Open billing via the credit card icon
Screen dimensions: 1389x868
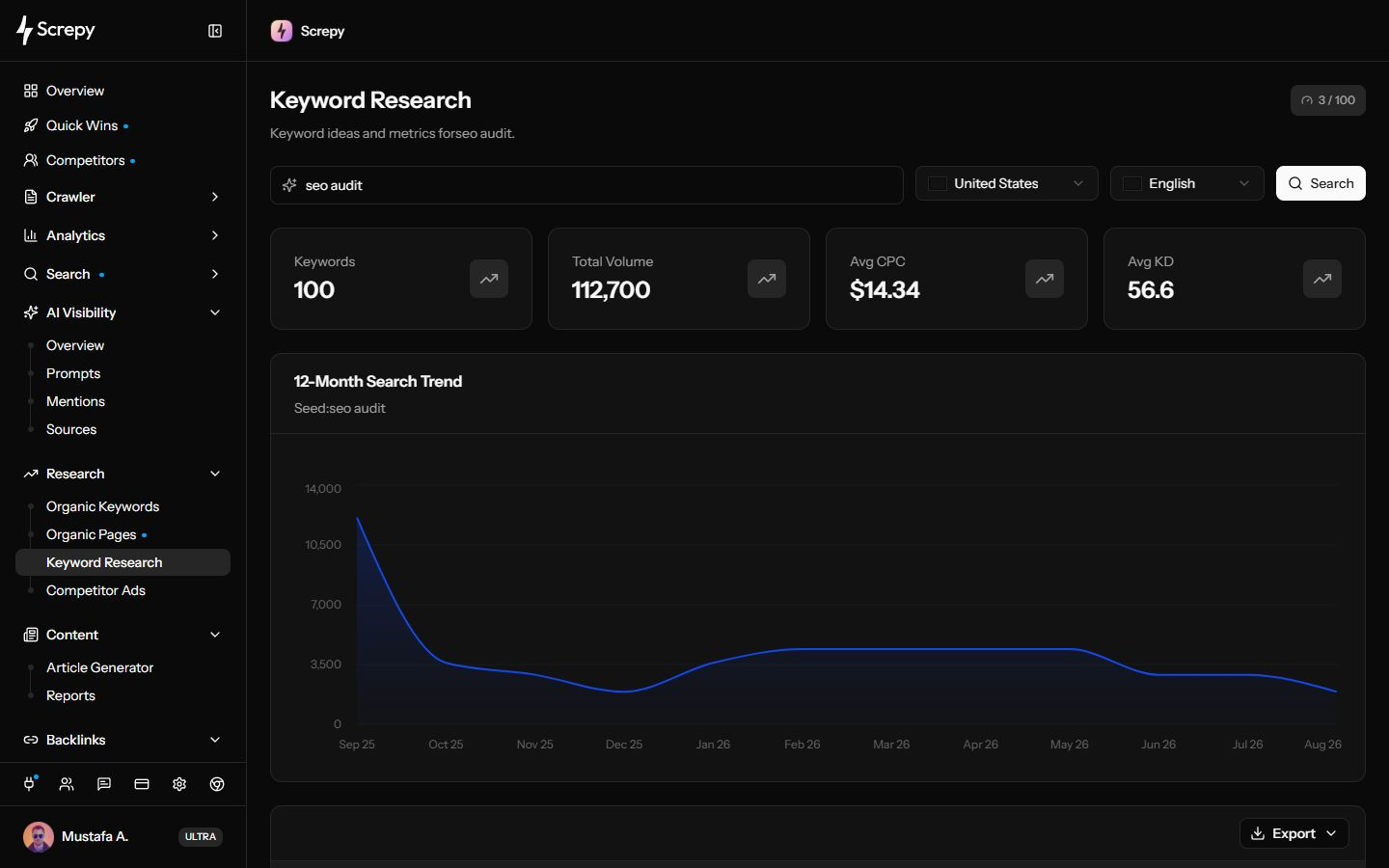142,784
